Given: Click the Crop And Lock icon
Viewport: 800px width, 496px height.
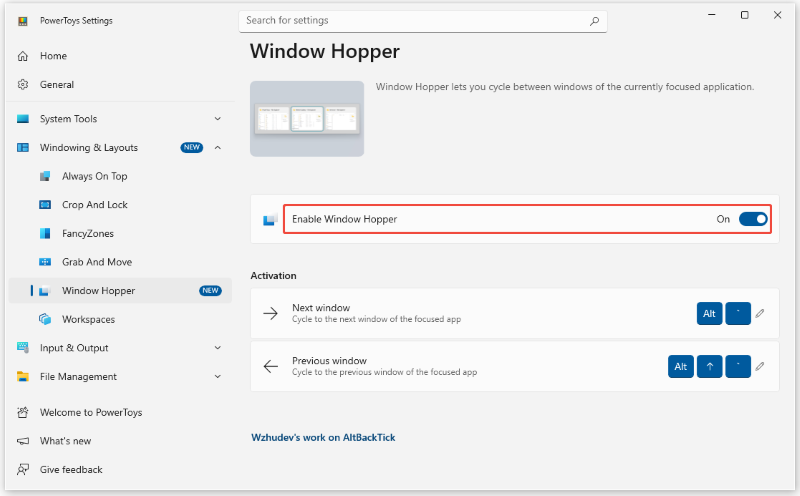Looking at the screenshot, I should (45, 205).
